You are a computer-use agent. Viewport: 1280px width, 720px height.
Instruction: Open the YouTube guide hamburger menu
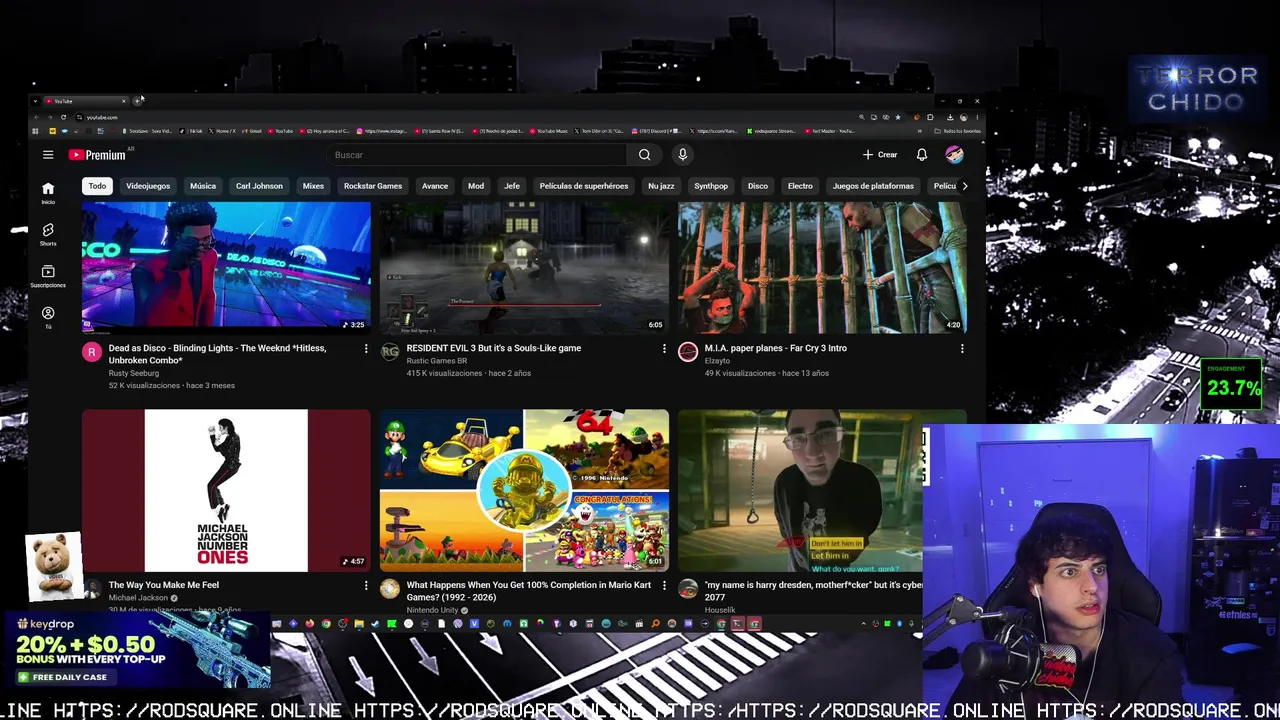click(48, 155)
